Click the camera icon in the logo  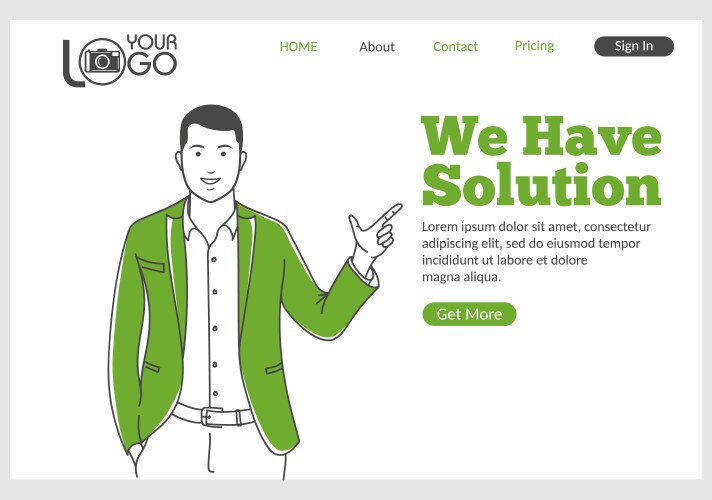click(x=103, y=61)
